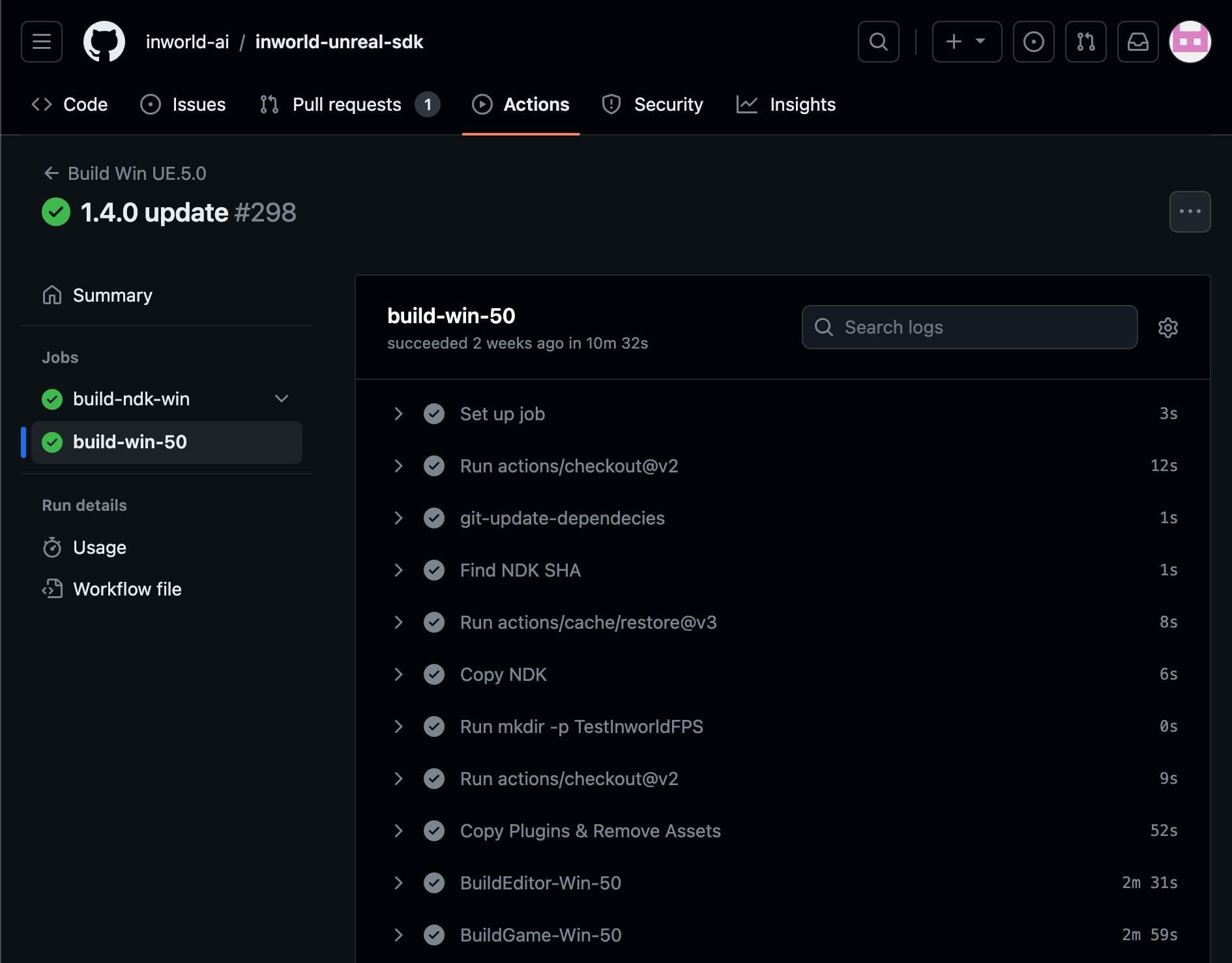Switch to the Security tab
Image resolution: width=1232 pixels, height=963 pixels.
(653, 104)
